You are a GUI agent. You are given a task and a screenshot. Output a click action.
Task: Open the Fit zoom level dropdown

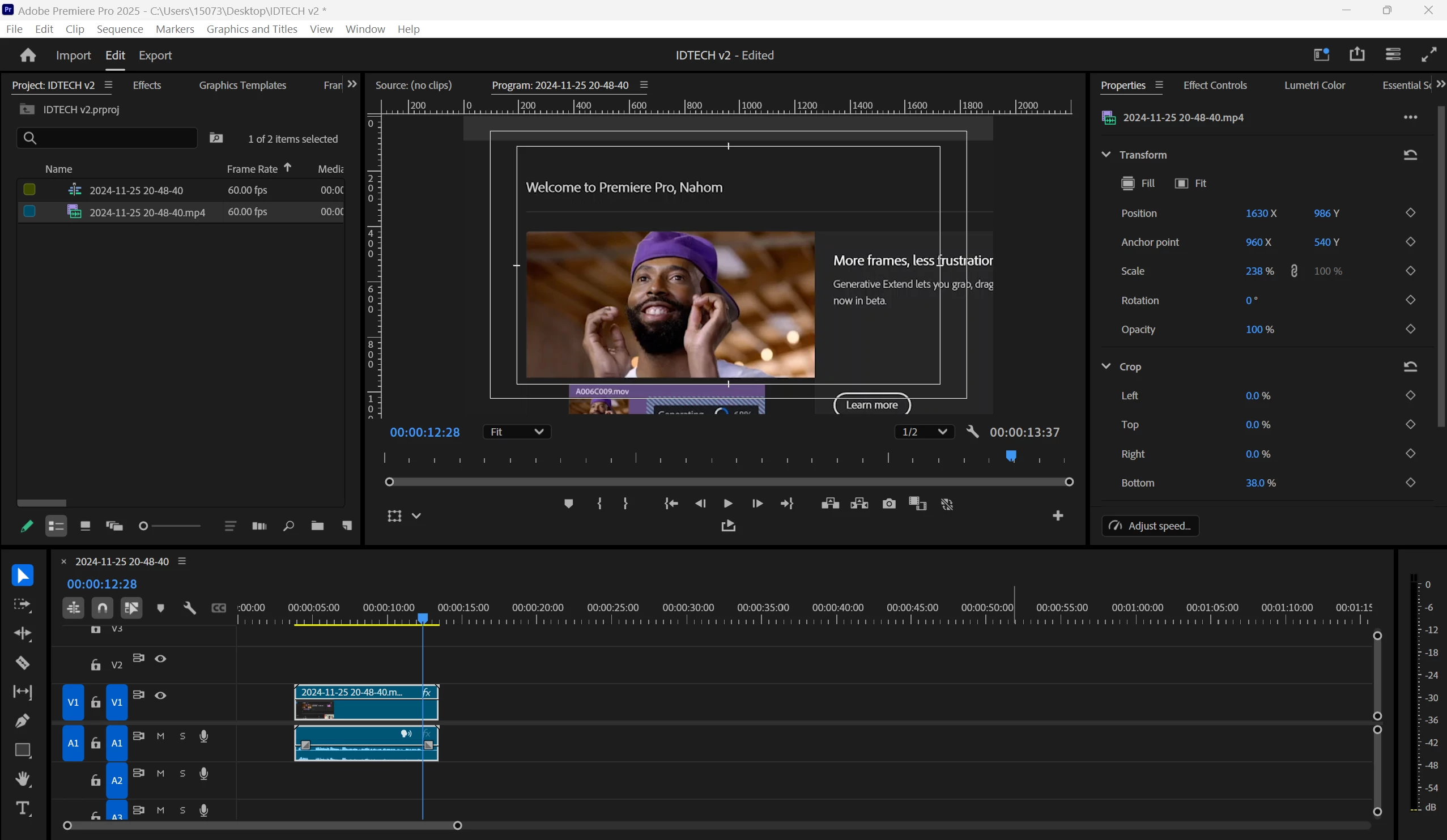click(516, 432)
